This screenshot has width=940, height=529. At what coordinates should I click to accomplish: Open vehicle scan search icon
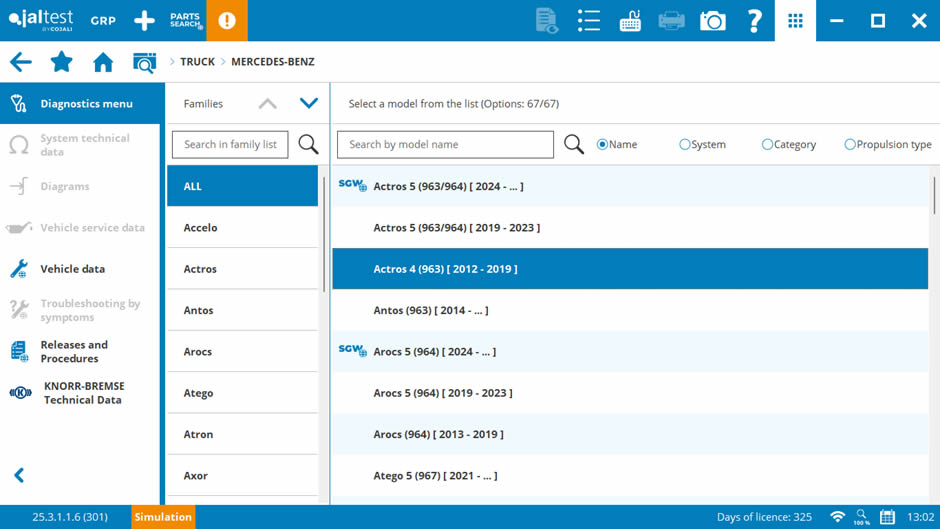pyautogui.click(x=144, y=62)
